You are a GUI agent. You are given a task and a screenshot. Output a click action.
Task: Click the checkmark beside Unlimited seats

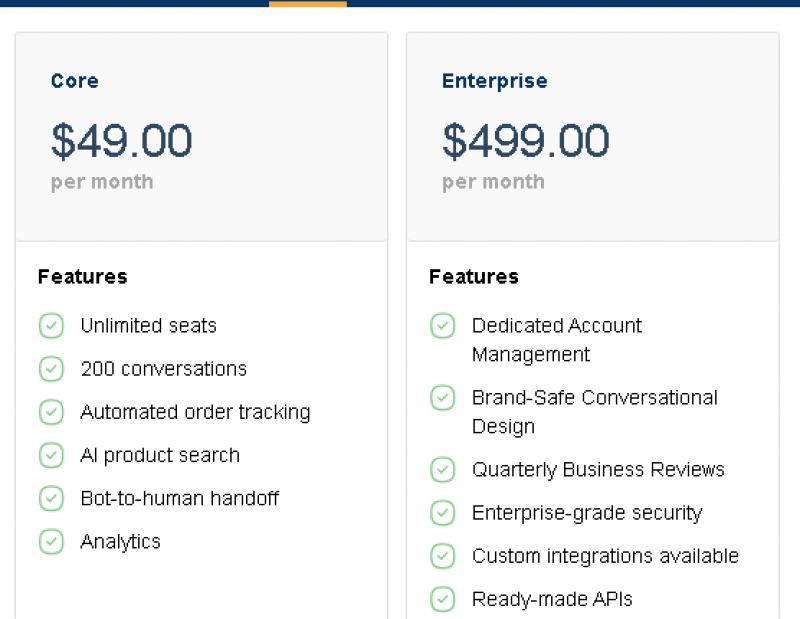click(51, 326)
